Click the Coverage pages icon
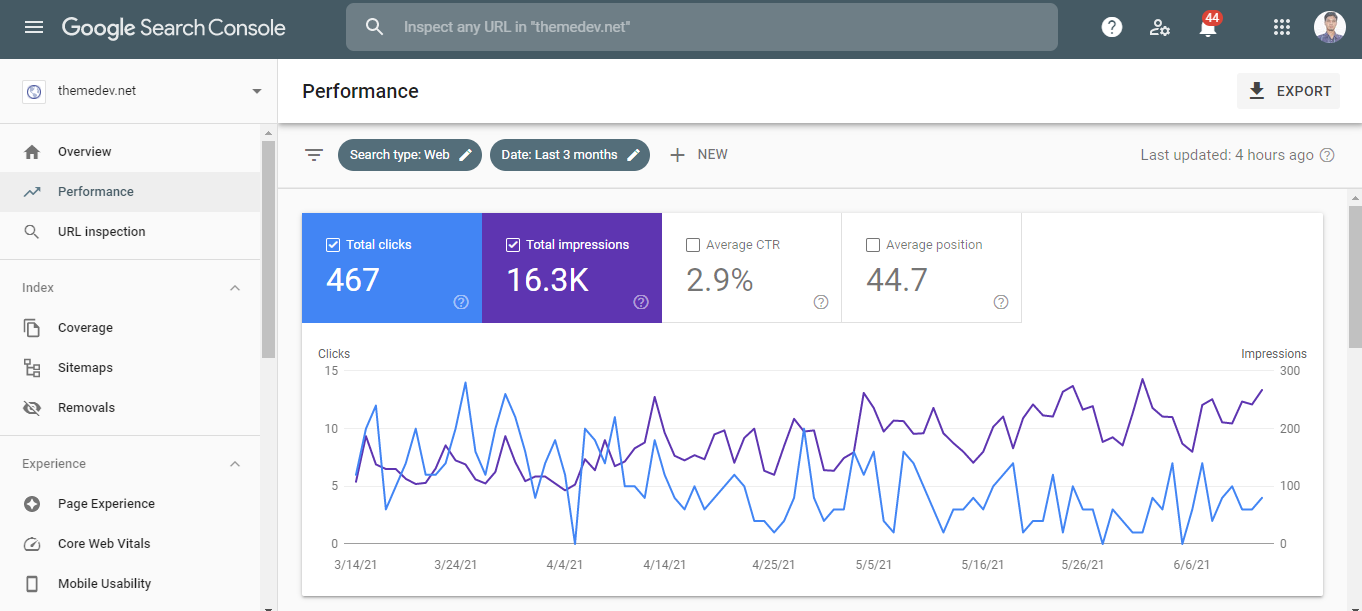1362x611 pixels. point(32,328)
